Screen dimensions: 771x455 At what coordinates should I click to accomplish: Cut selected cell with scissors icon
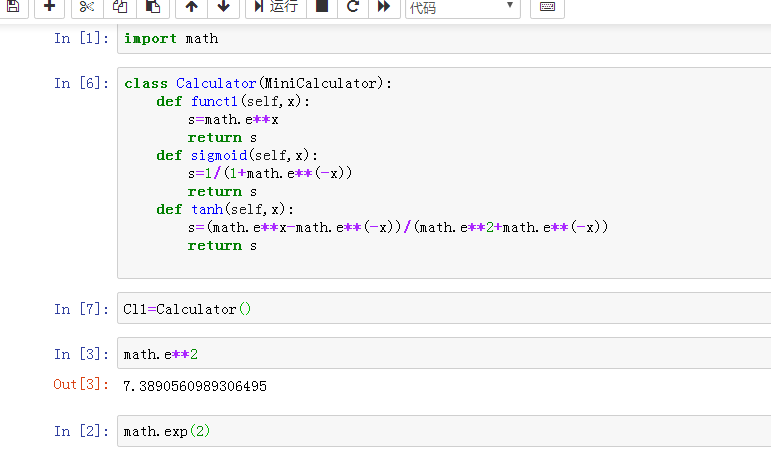pos(86,7)
